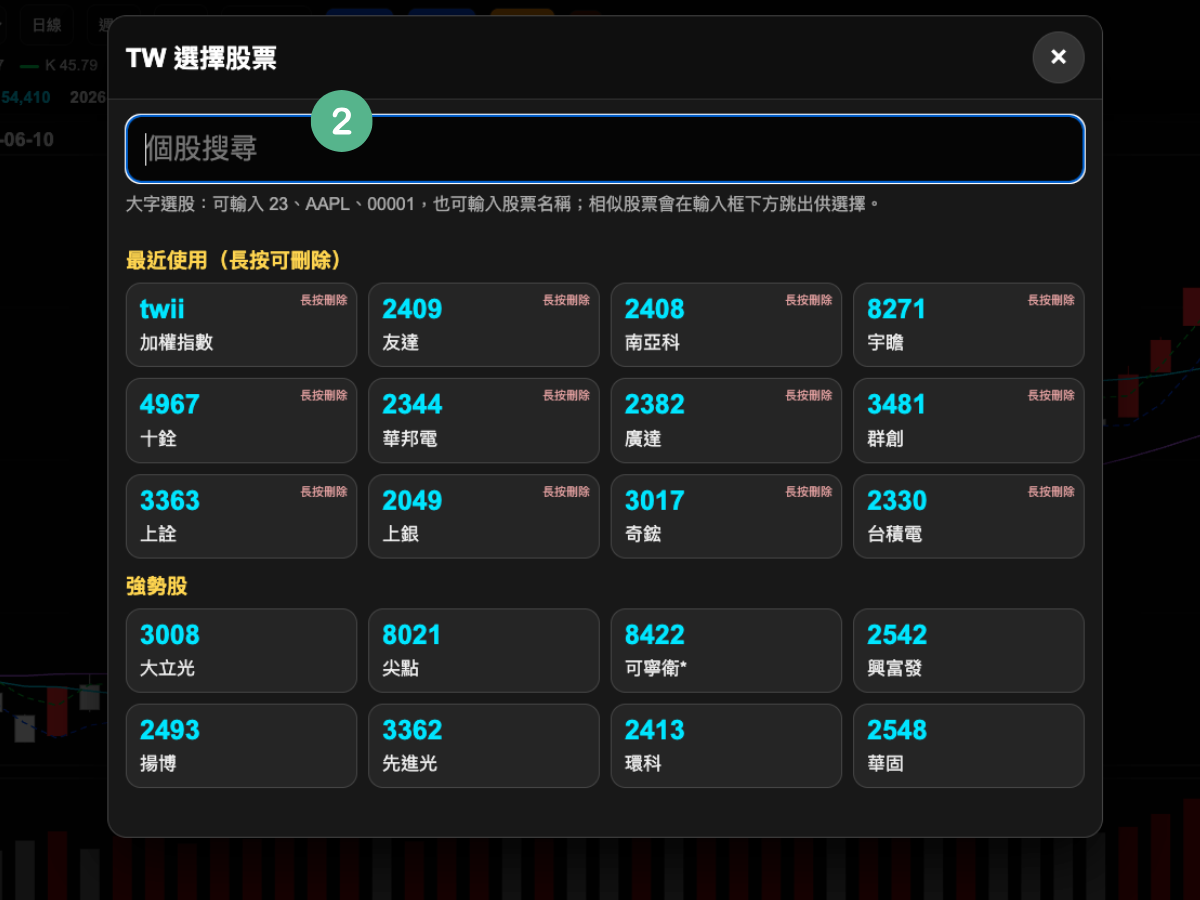This screenshot has height=900, width=1200.
Task: Click 日線 button in background chart
Action: pos(46,25)
